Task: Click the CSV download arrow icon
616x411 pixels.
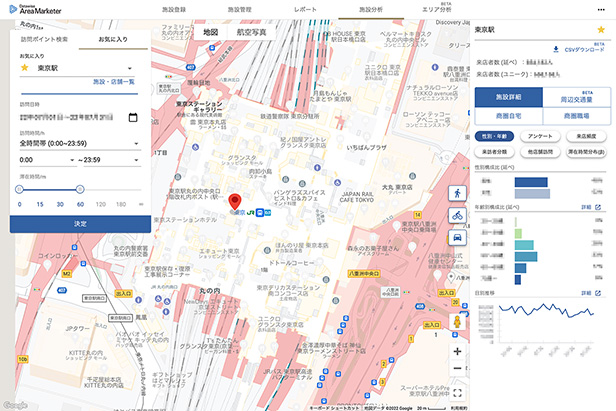Action: 556,50
